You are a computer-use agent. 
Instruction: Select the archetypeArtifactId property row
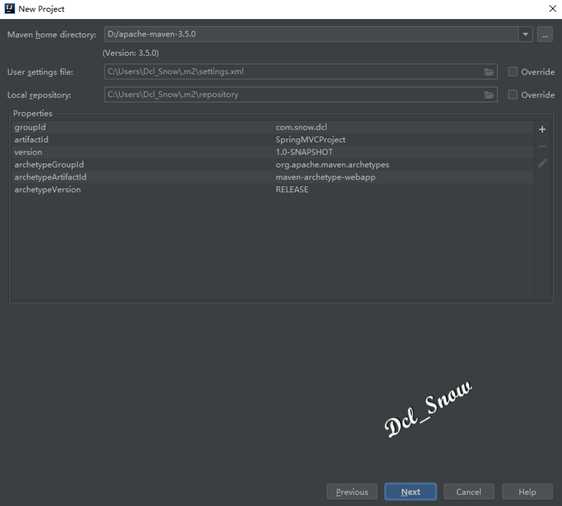click(x=273, y=177)
